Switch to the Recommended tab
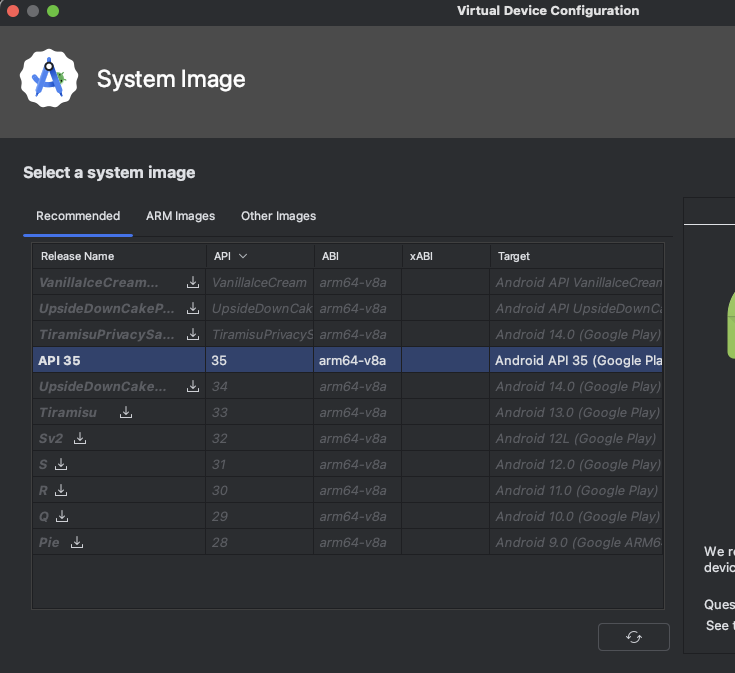735x673 pixels. (x=78, y=216)
